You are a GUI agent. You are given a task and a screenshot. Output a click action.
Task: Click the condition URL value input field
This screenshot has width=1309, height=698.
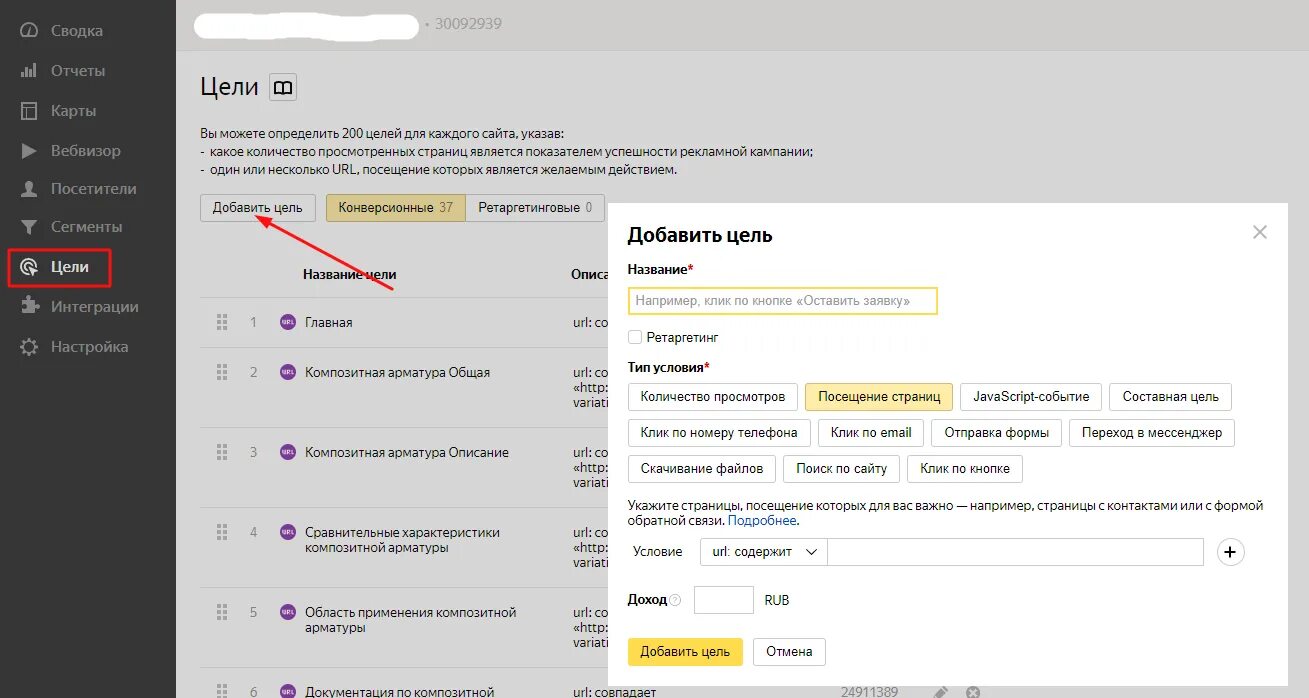[x=1016, y=552]
